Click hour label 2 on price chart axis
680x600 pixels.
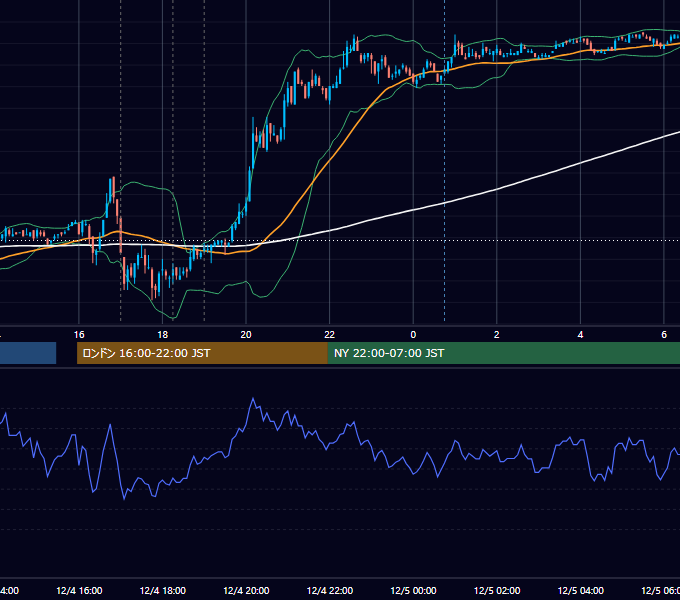[x=497, y=335]
